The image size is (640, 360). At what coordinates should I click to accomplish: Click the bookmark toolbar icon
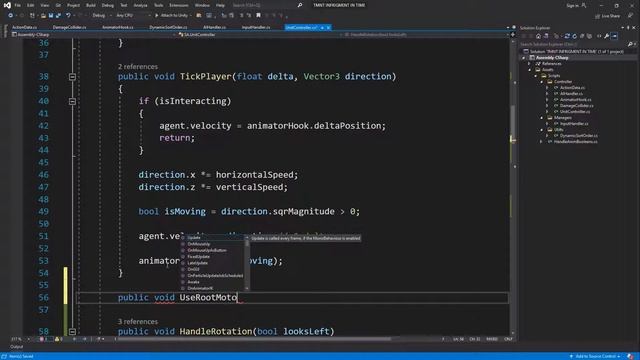(x=258, y=16)
